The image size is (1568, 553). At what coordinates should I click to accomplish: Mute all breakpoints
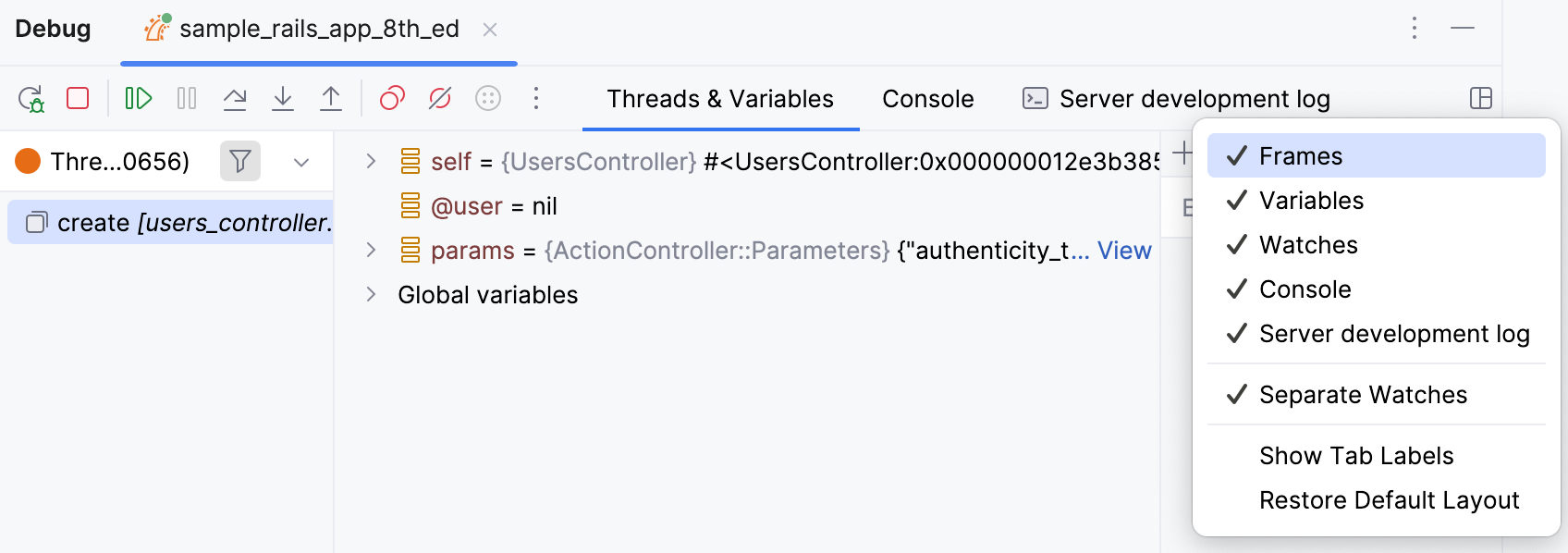439,98
